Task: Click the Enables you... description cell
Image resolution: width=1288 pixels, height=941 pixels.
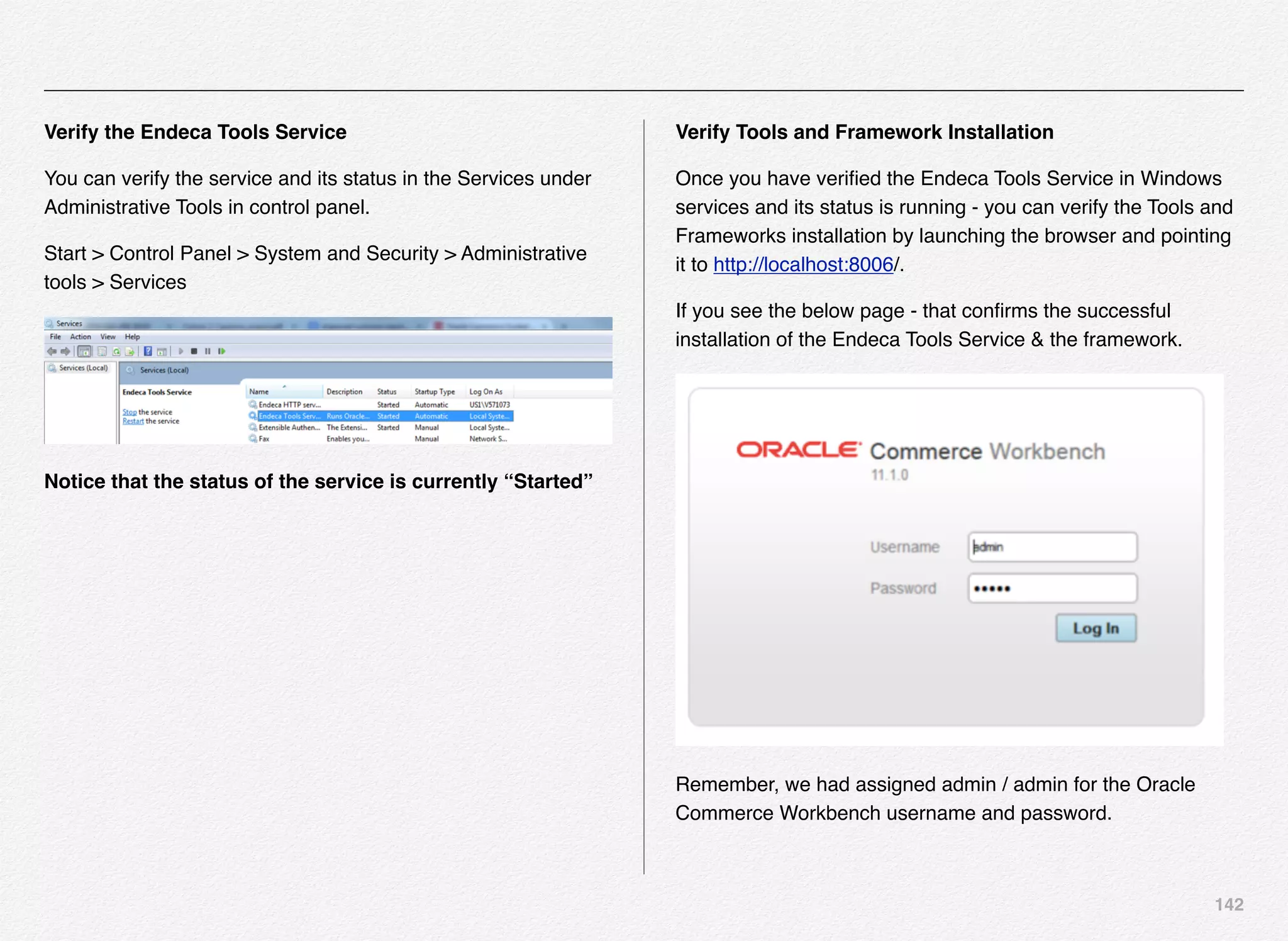Action: pos(348,438)
